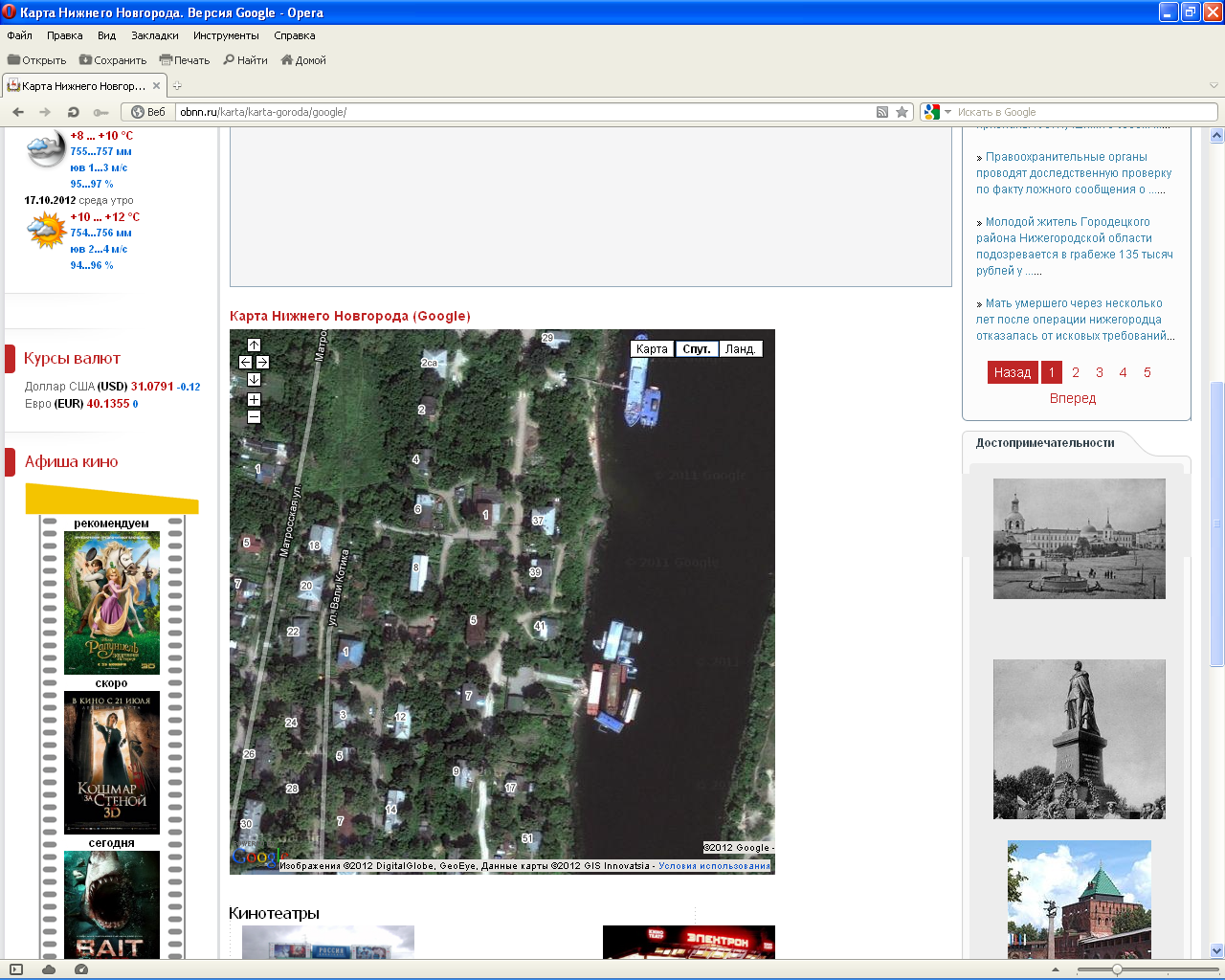Click the Достопримечательности section tab
Screen dimensions: 1225x980
1045,443
